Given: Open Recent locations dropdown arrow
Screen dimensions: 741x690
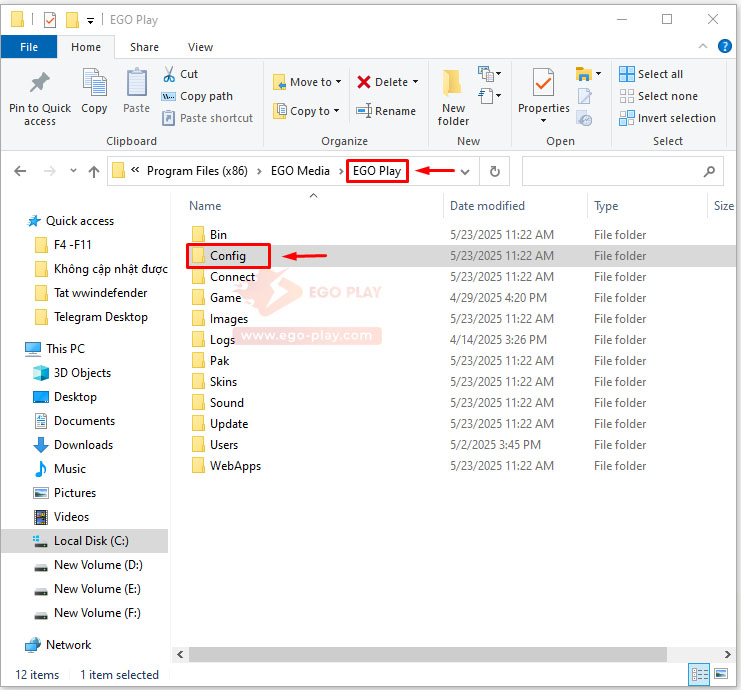Looking at the screenshot, I should [x=73, y=171].
